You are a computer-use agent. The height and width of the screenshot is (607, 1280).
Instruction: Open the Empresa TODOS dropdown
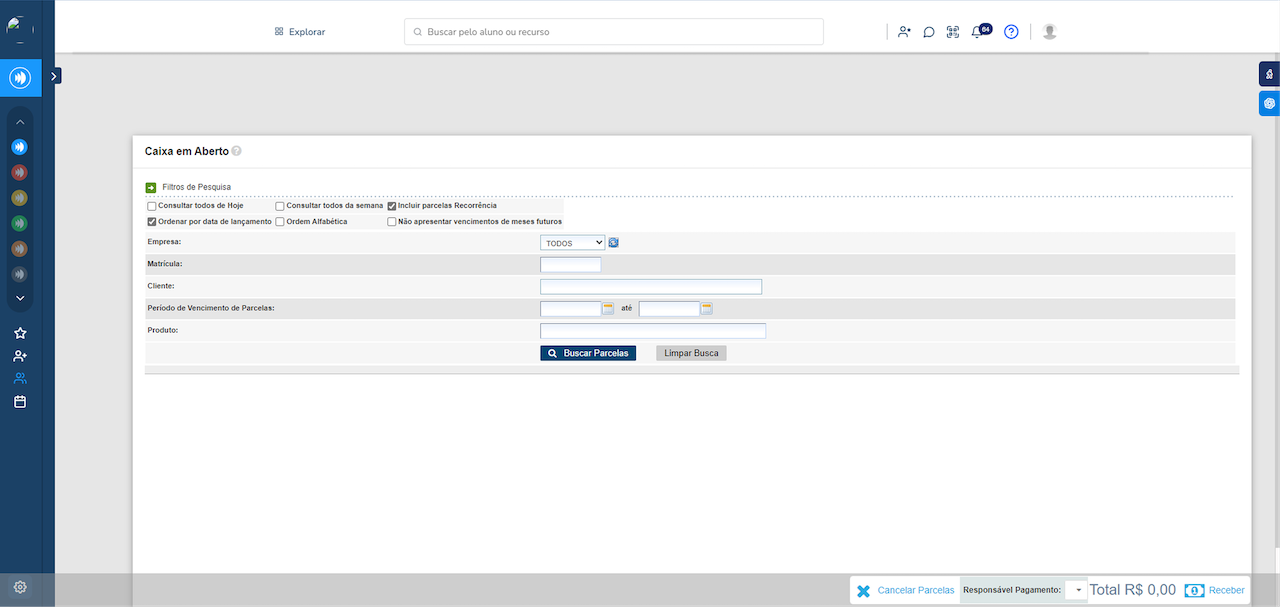click(x=572, y=243)
